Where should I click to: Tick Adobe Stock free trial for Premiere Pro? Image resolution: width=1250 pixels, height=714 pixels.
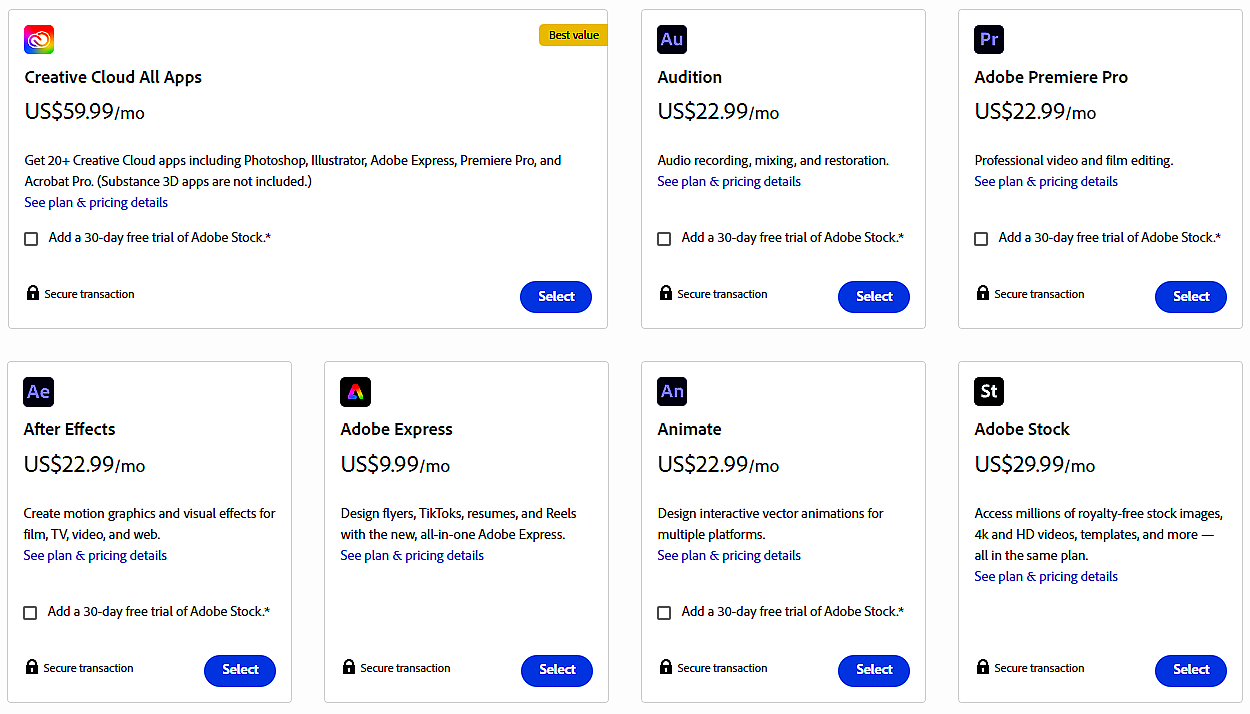coord(981,239)
